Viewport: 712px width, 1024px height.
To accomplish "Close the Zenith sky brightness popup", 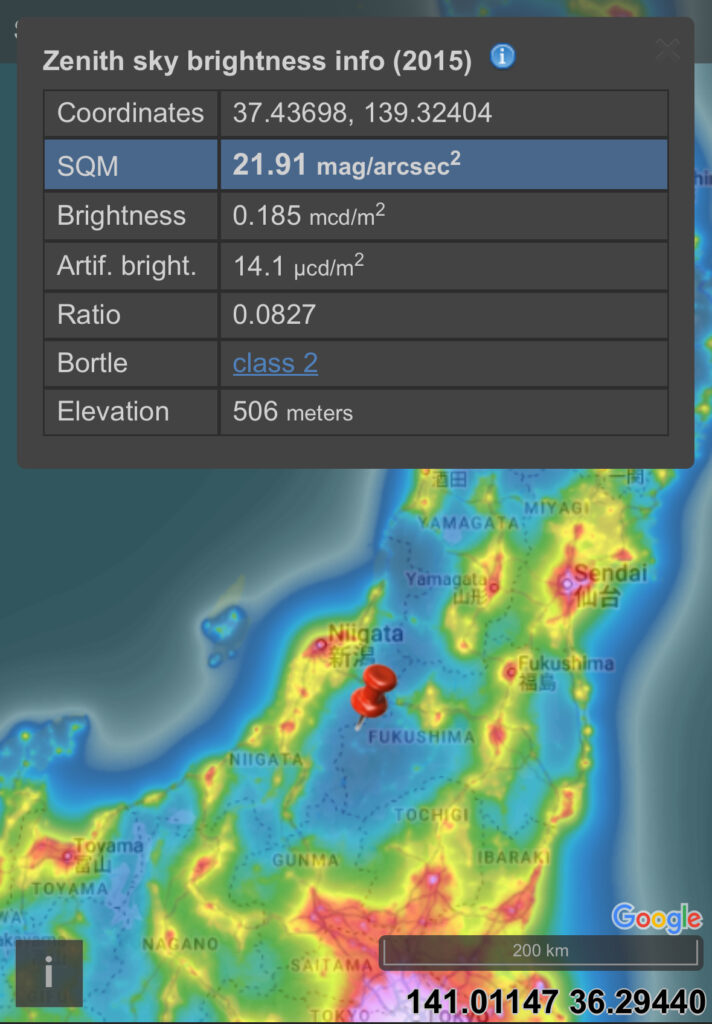I will tap(667, 49).
